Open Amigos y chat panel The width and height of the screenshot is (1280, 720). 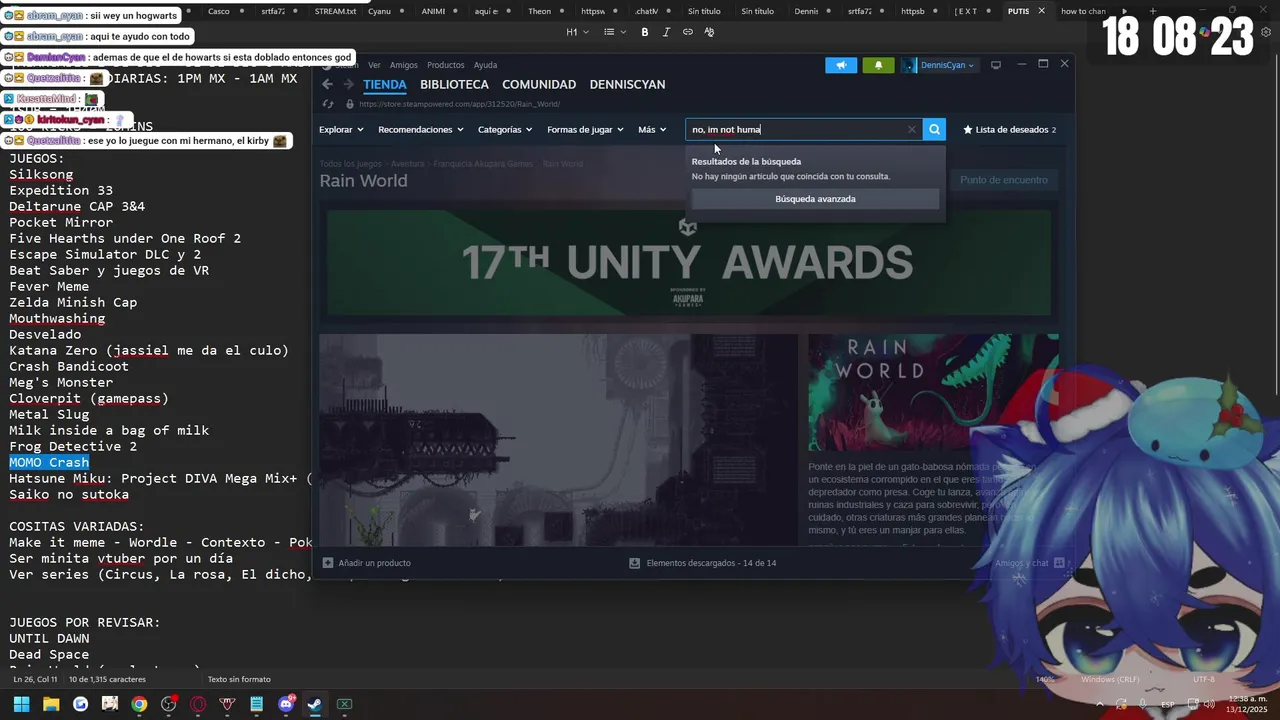click(1029, 563)
